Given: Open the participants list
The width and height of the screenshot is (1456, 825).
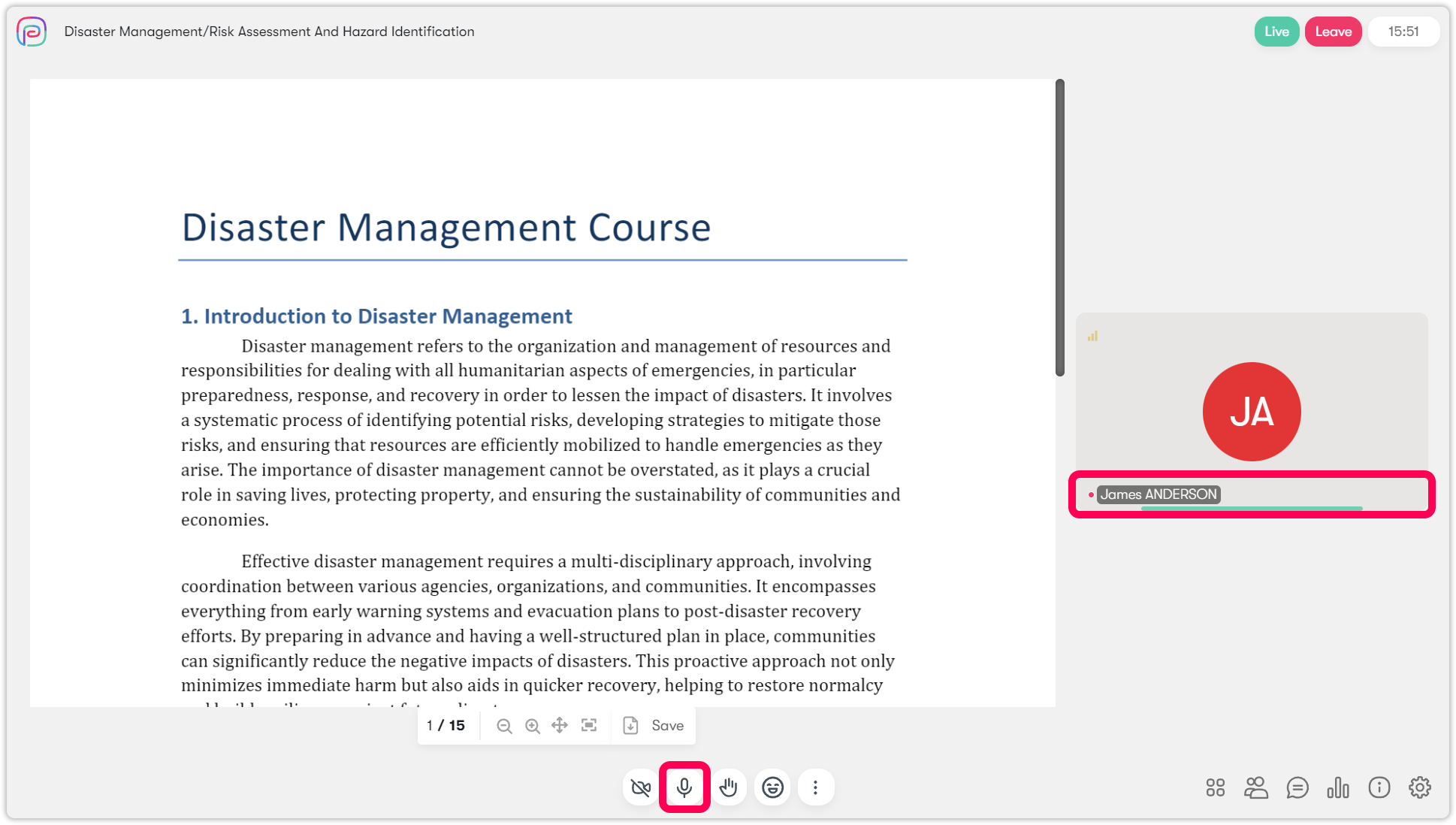Looking at the screenshot, I should pyautogui.click(x=1255, y=787).
